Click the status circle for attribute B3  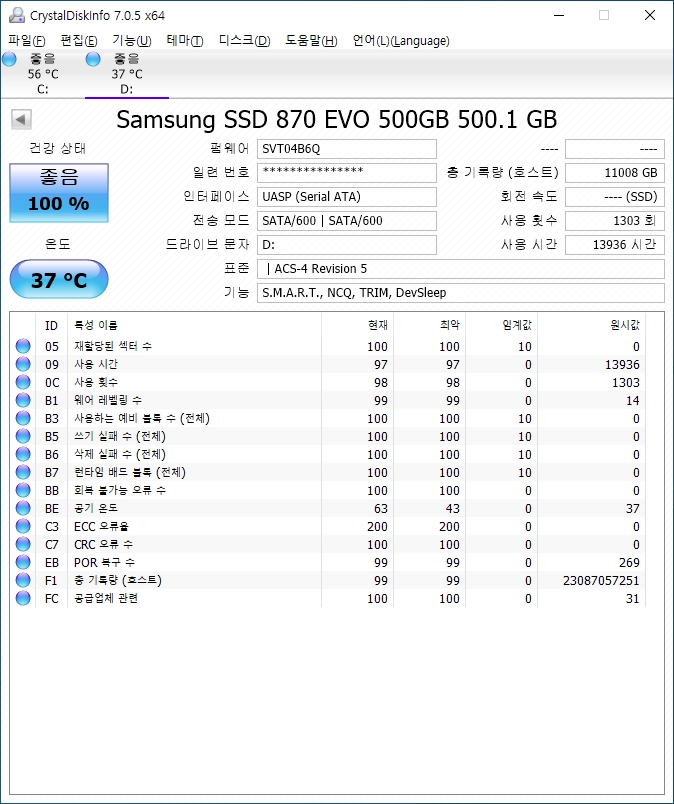23,418
